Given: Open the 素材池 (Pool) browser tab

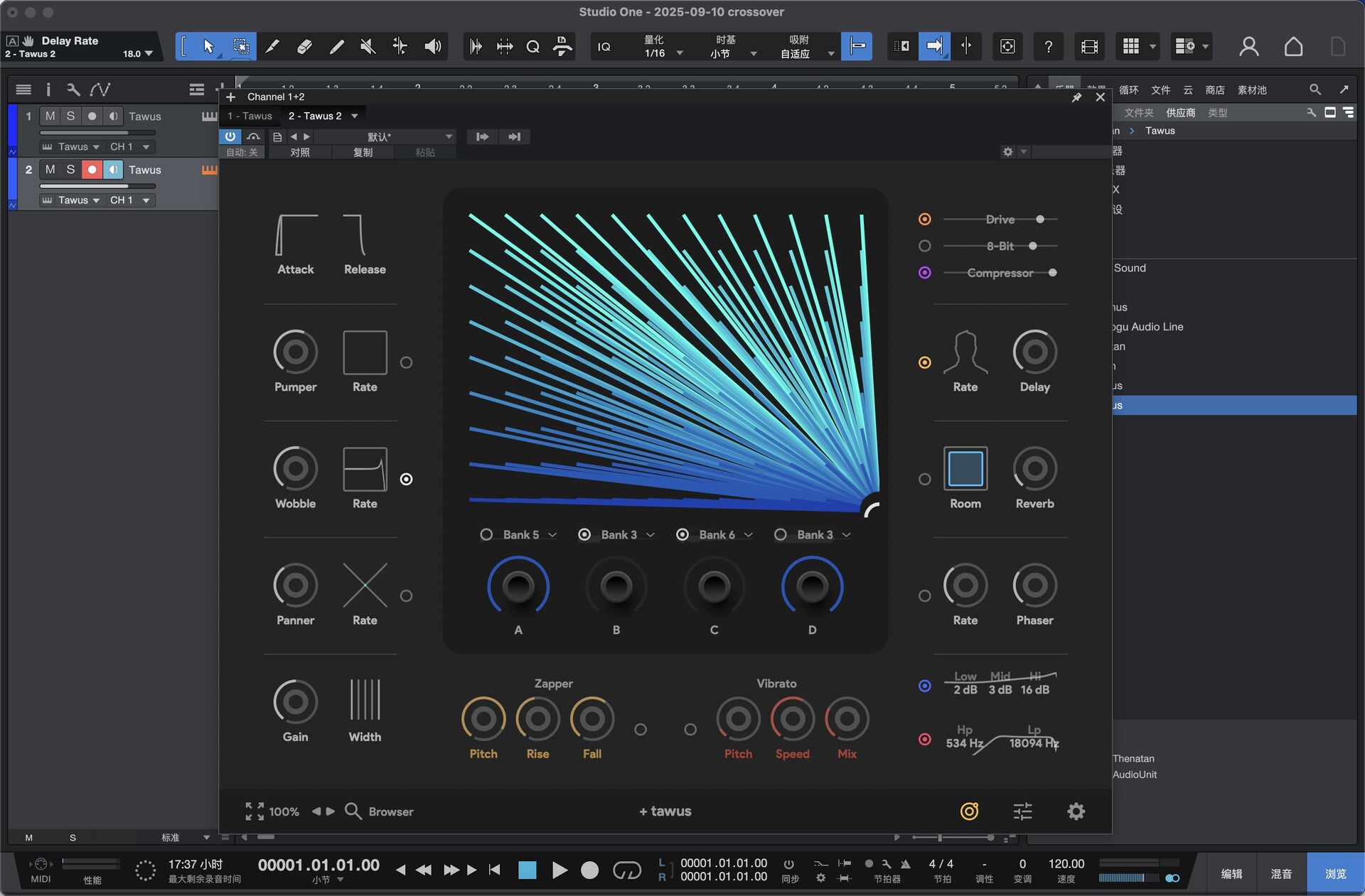Looking at the screenshot, I should coord(1251,90).
